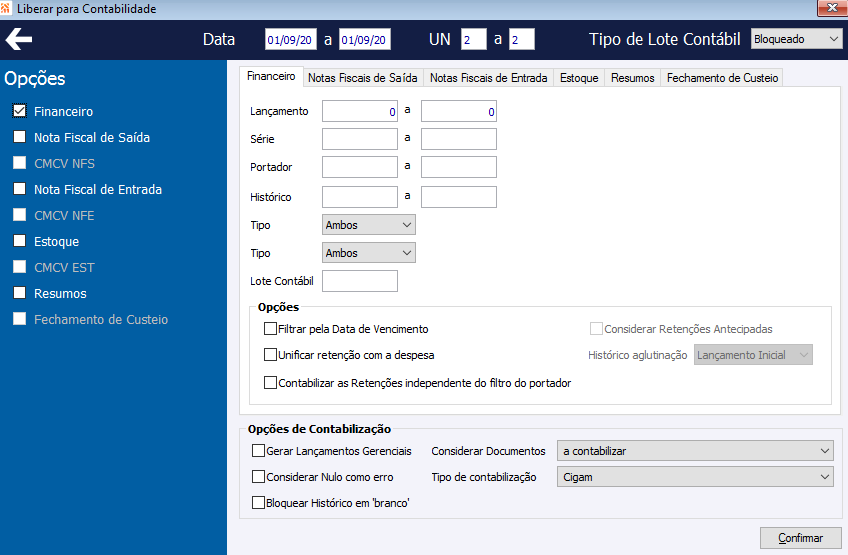848x555 pixels.
Task: Click the final Lançamento field
Action: pyautogui.click(x=459, y=111)
